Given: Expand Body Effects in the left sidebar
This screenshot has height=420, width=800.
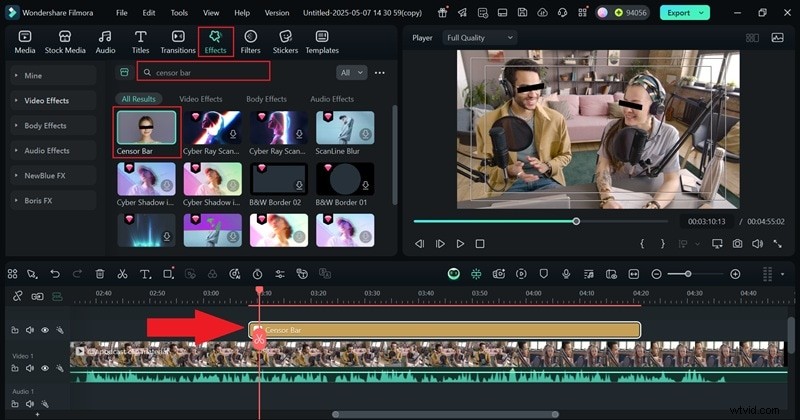Looking at the screenshot, I should (53, 126).
